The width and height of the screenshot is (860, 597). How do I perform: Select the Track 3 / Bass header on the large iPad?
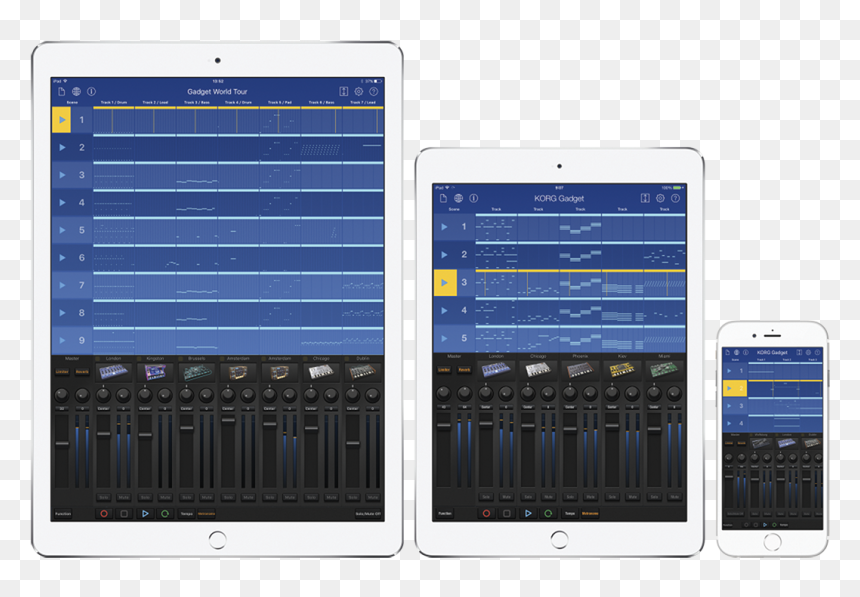(x=197, y=103)
